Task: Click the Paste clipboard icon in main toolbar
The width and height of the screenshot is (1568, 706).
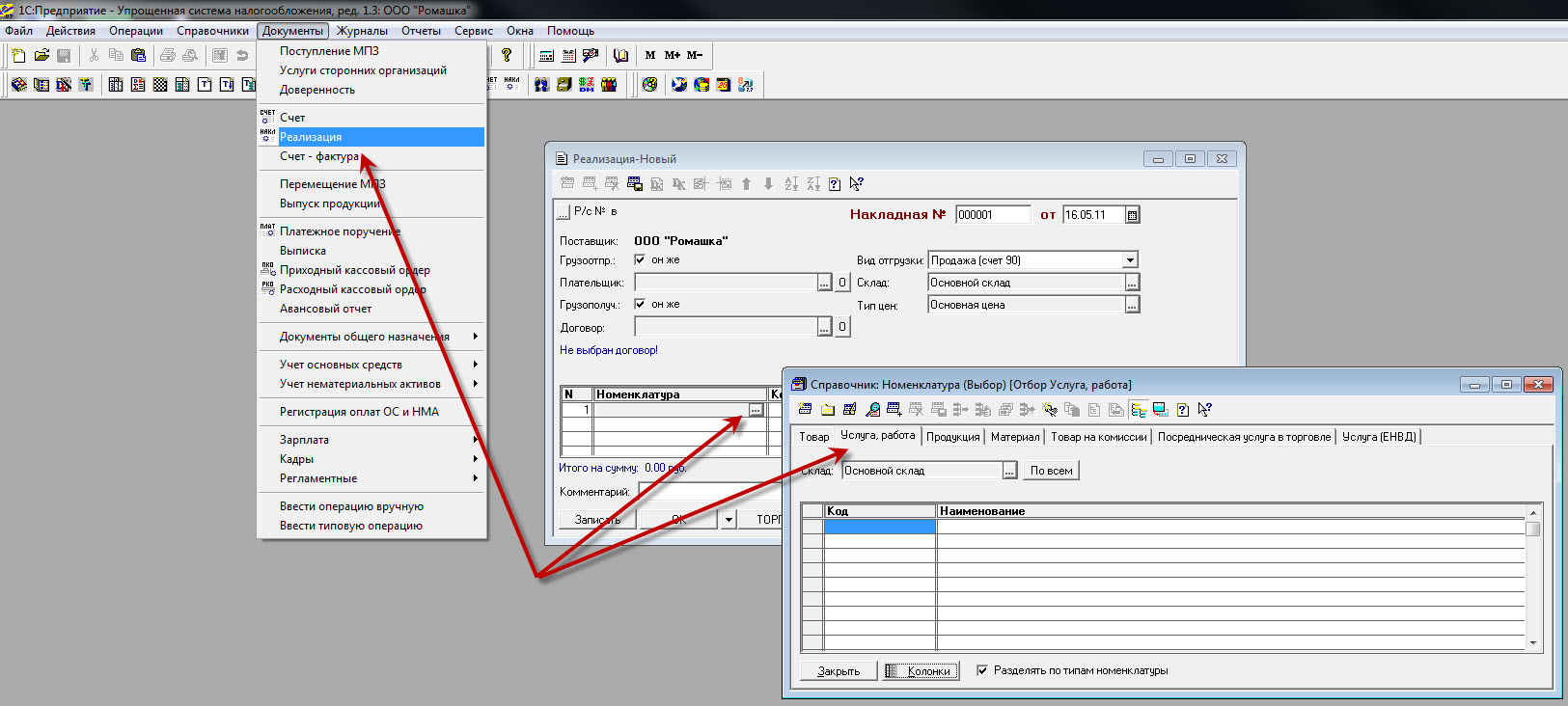Action: 138,56
